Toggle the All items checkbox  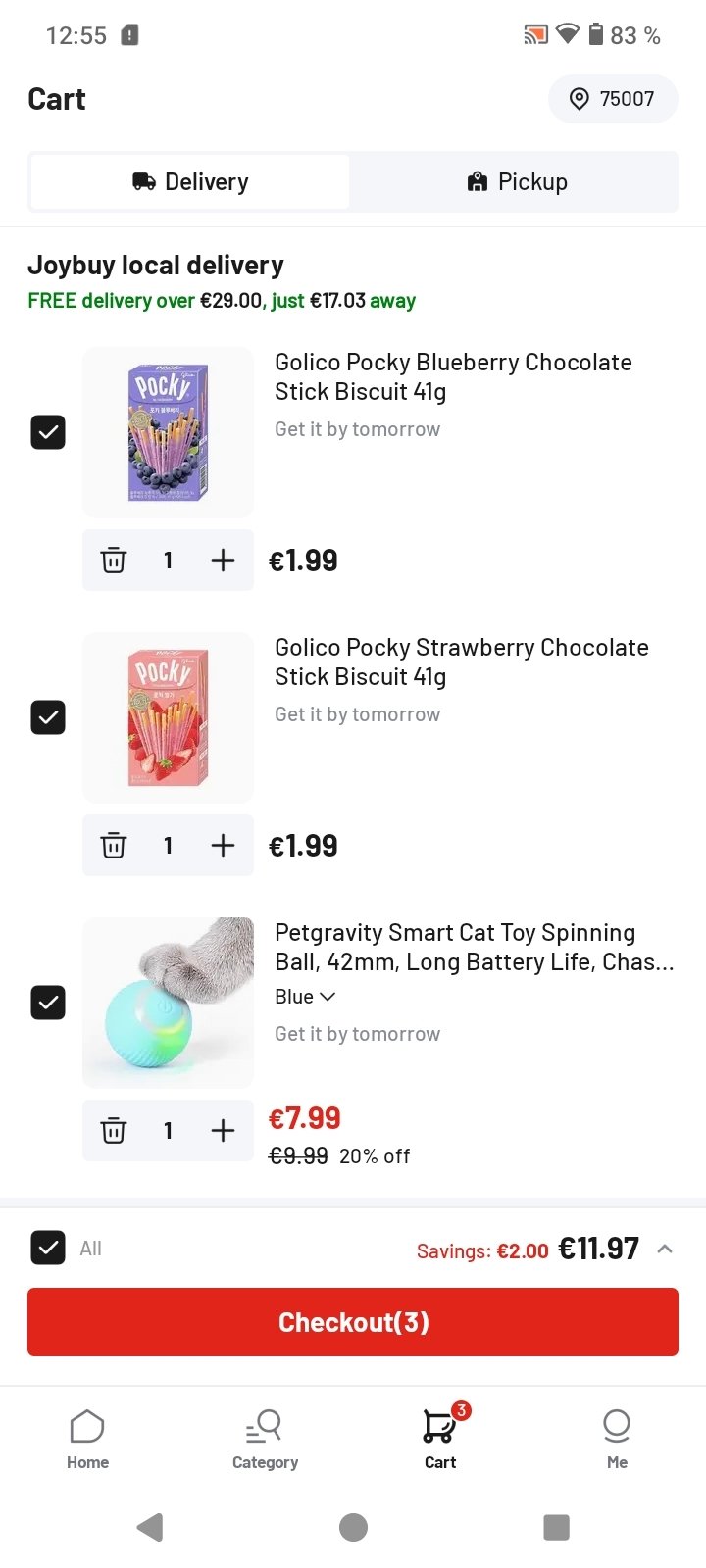coord(48,1248)
